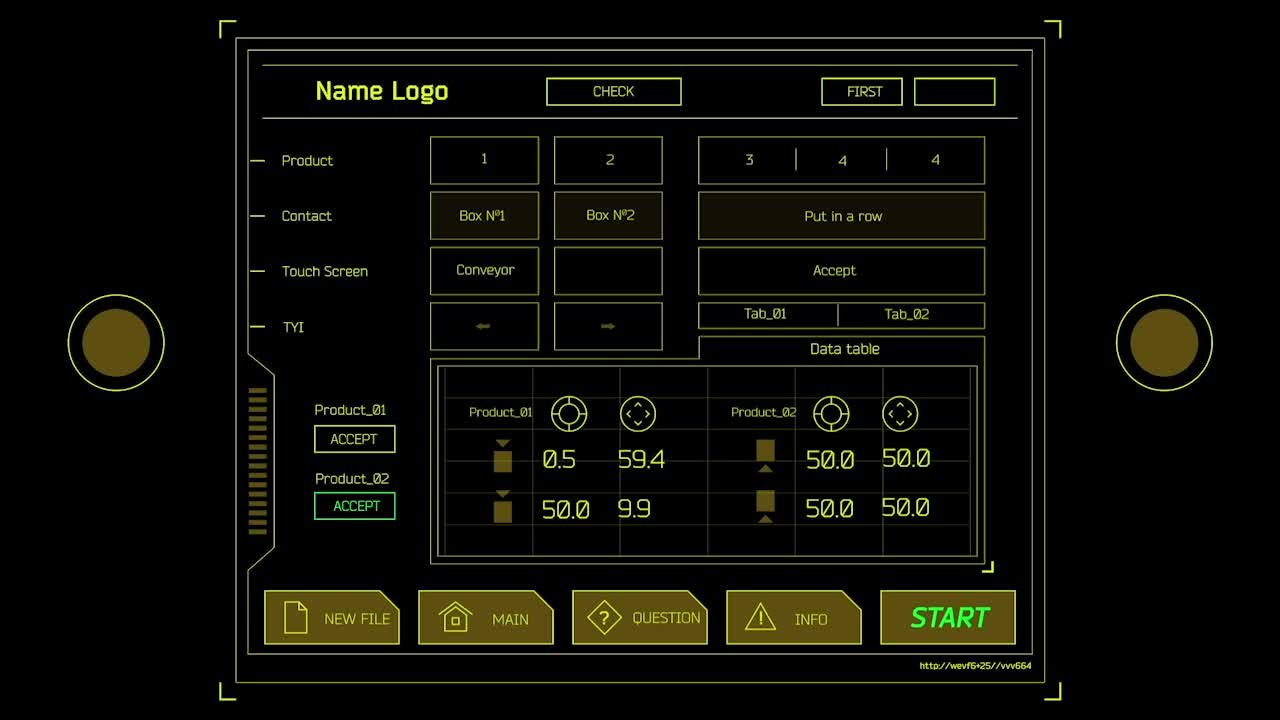1280x720 pixels.
Task: Click the TYI row label
Action: click(293, 327)
